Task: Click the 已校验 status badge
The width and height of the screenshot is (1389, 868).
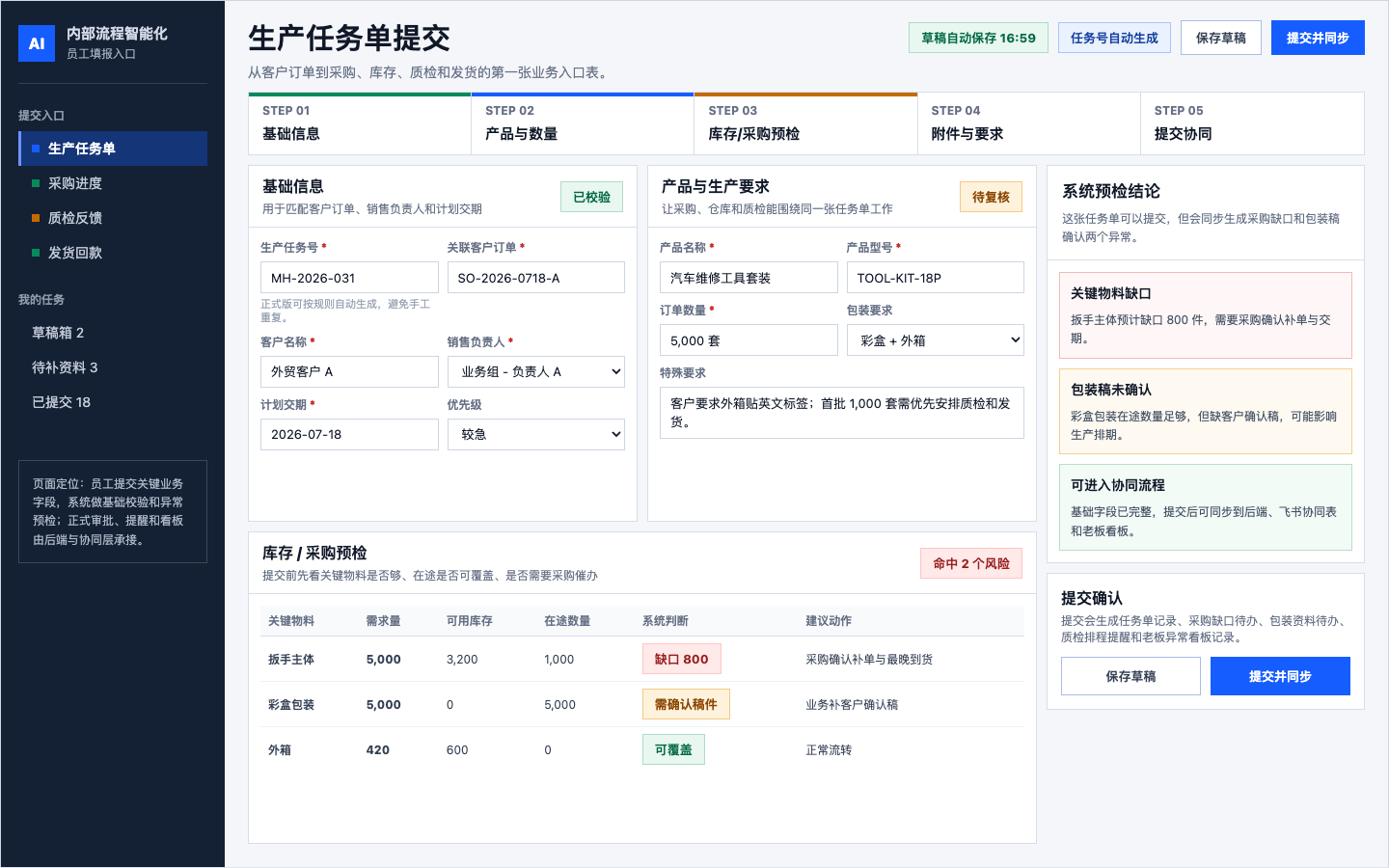Action: click(x=592, y=197)
